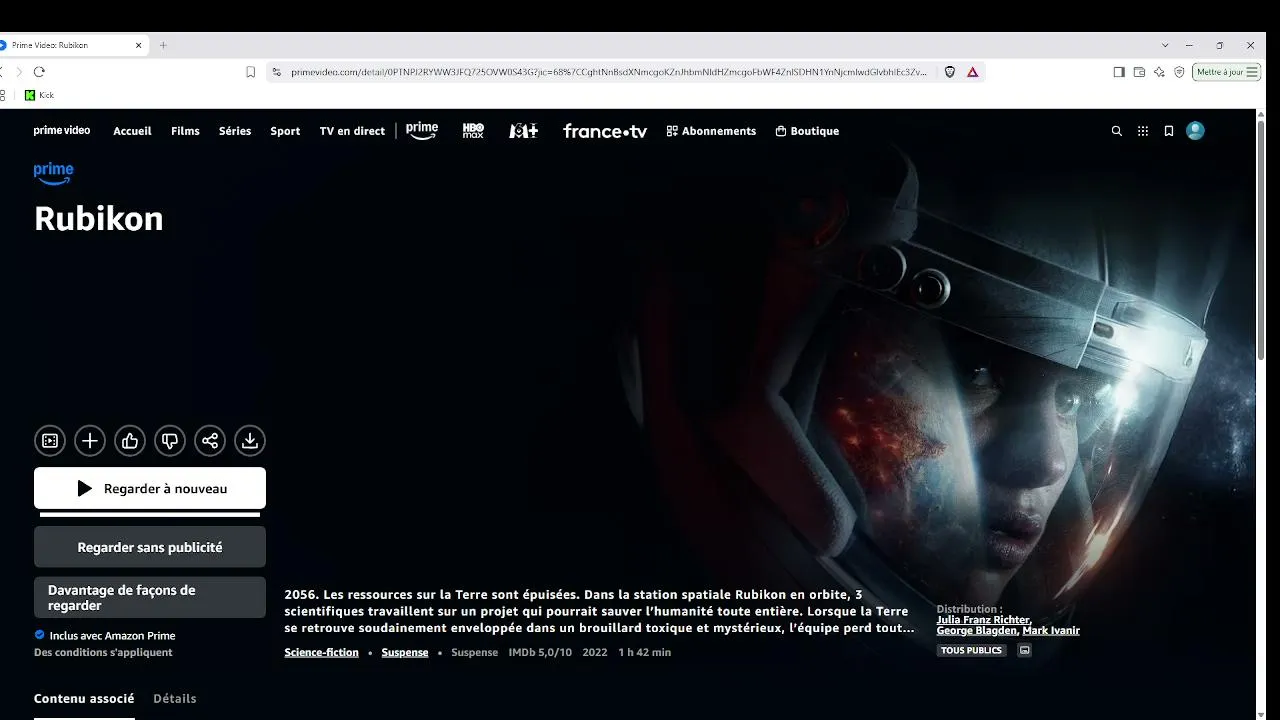Reload the page with browser refresh icon
This screenshot has height=720, width=1280.
click(39, 72)
